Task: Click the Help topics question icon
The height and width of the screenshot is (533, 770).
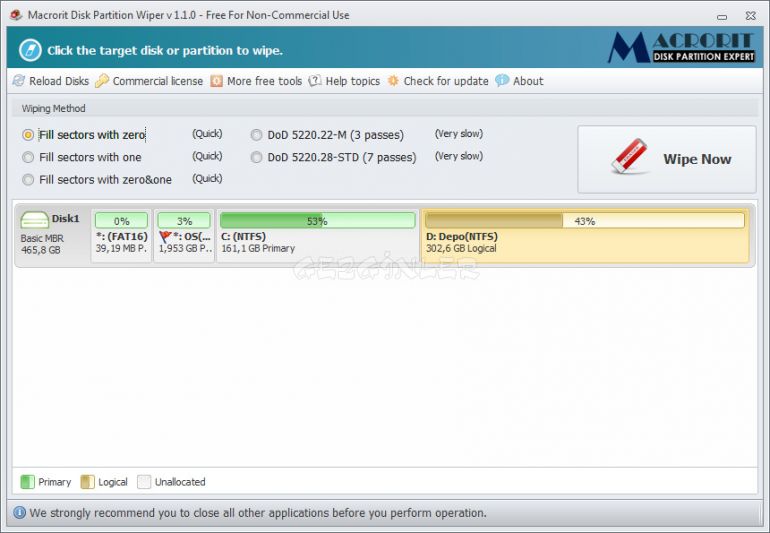Action: coord(315,81)
